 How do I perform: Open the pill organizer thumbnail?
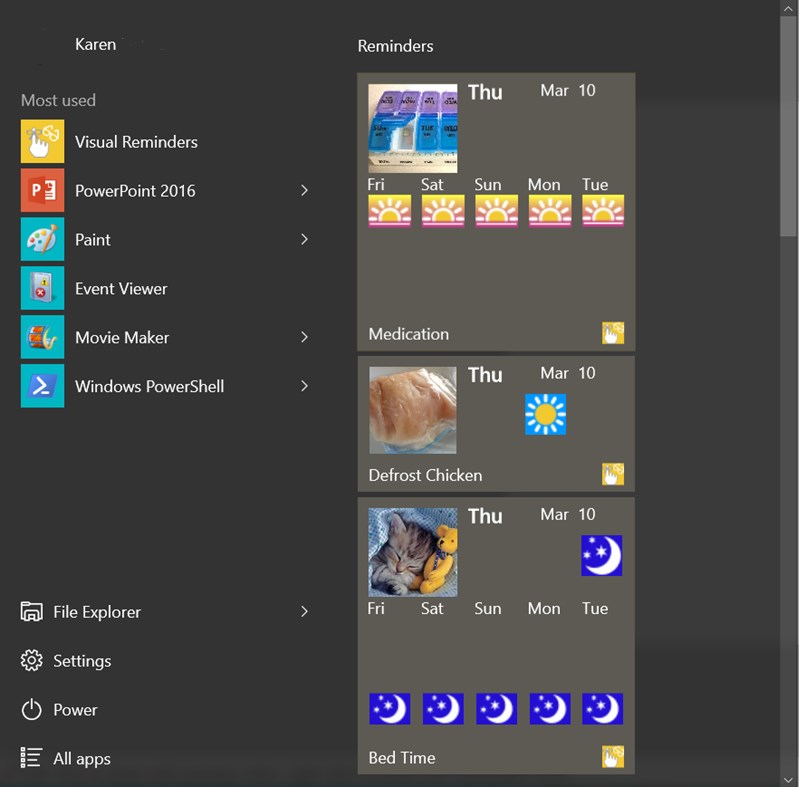point(413,128)
